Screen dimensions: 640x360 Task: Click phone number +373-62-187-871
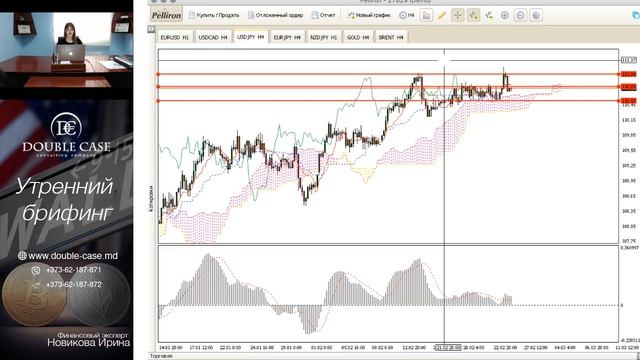(x=73, y=270)
